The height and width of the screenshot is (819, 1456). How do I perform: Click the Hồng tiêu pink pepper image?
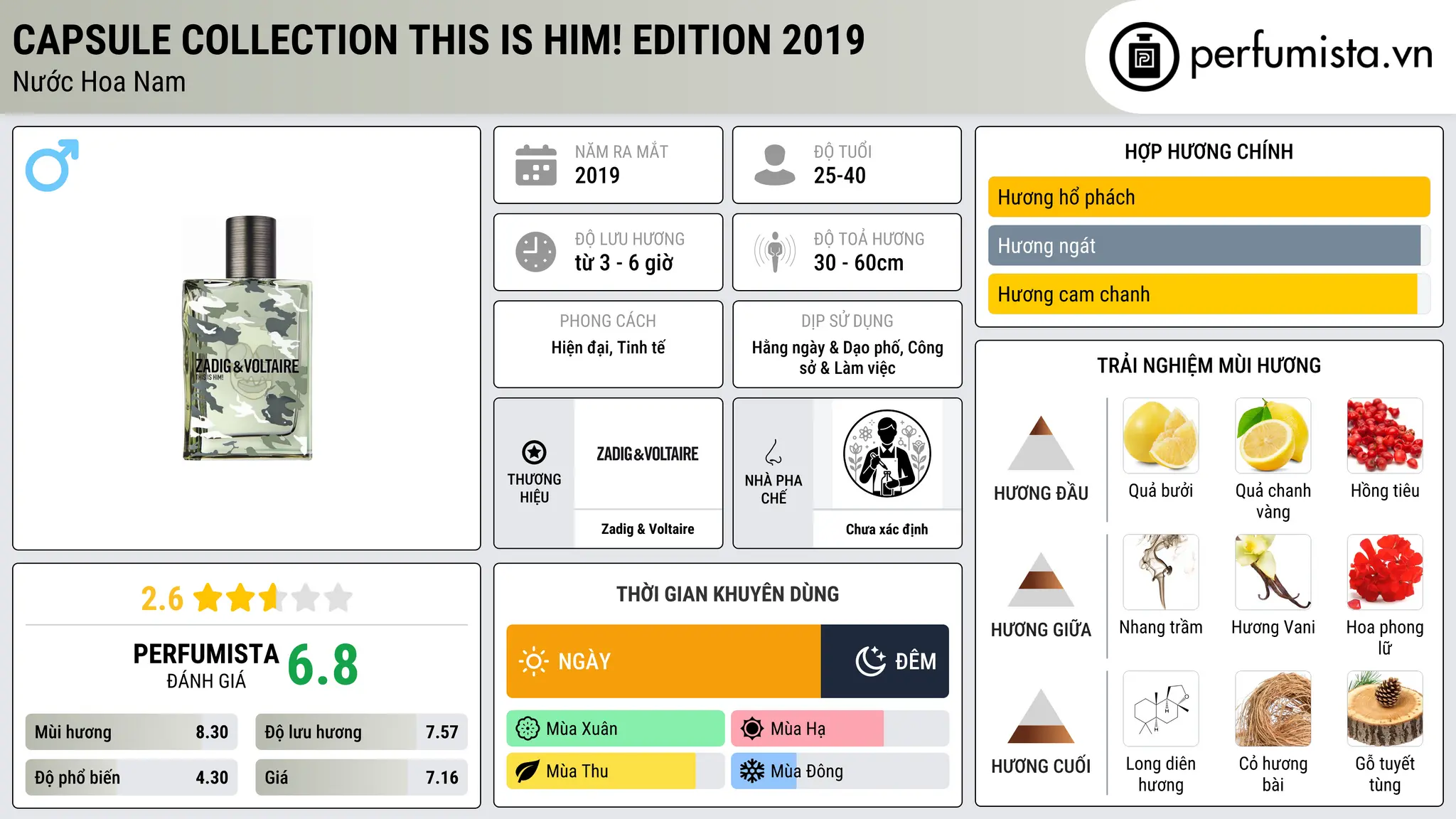click(x=1385, y=436)
